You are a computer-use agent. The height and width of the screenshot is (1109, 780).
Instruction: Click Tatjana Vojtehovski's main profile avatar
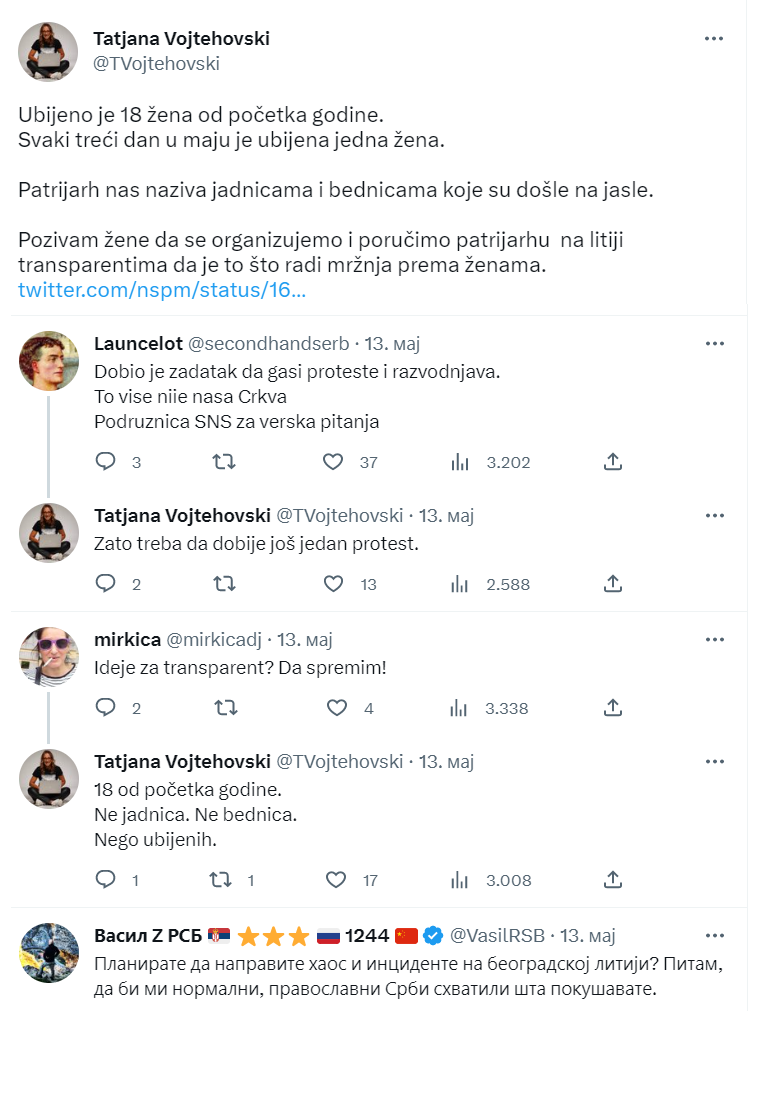point(48,52)
